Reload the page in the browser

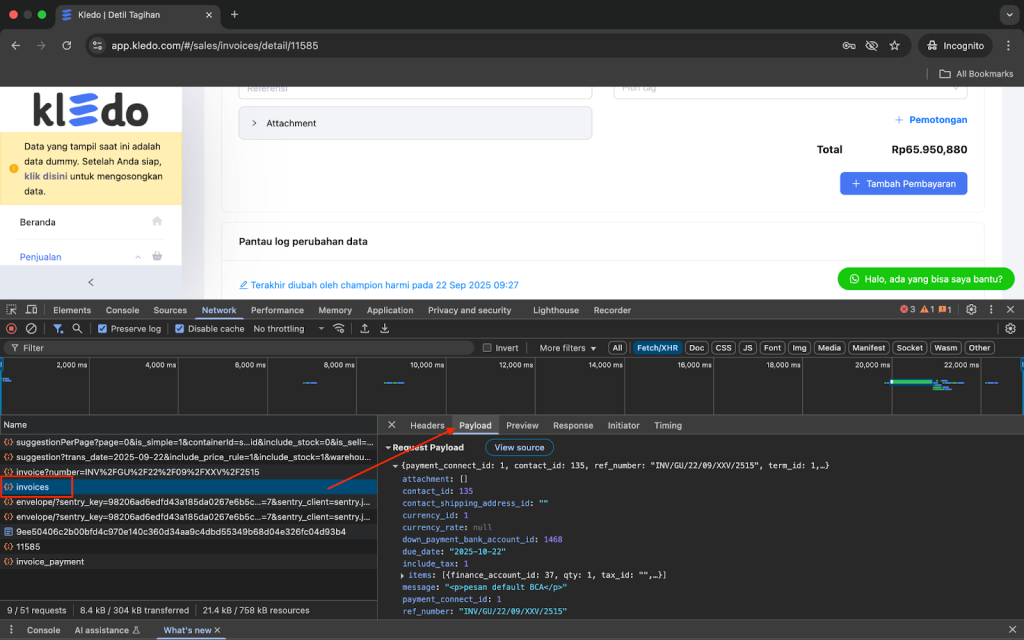(67, 45)
